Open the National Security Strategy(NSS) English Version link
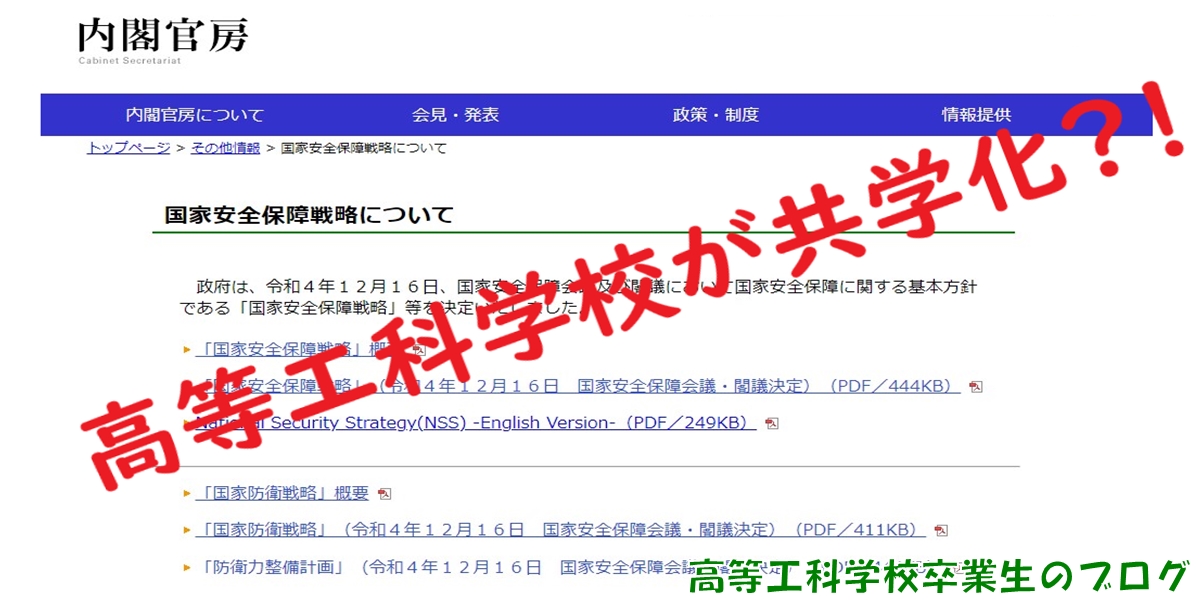This screenshot has width=1200, height=600. [x=475, y=423]
